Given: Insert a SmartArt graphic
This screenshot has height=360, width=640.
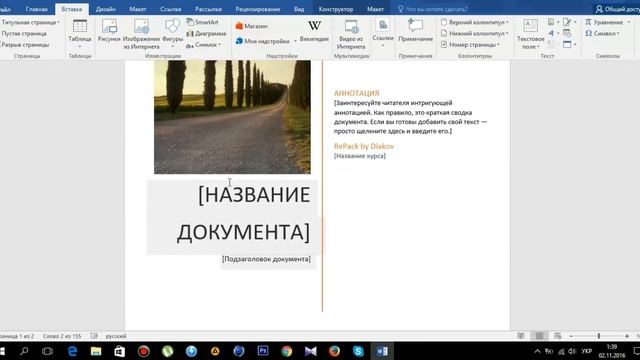Looking at the screenshot, I should pos(202,22).
